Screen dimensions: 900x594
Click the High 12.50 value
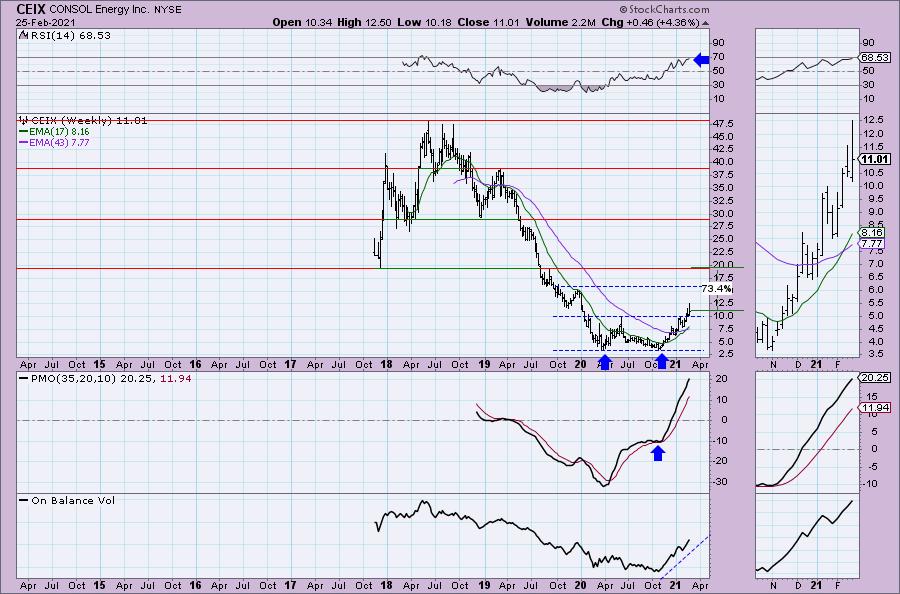(364, 22)
